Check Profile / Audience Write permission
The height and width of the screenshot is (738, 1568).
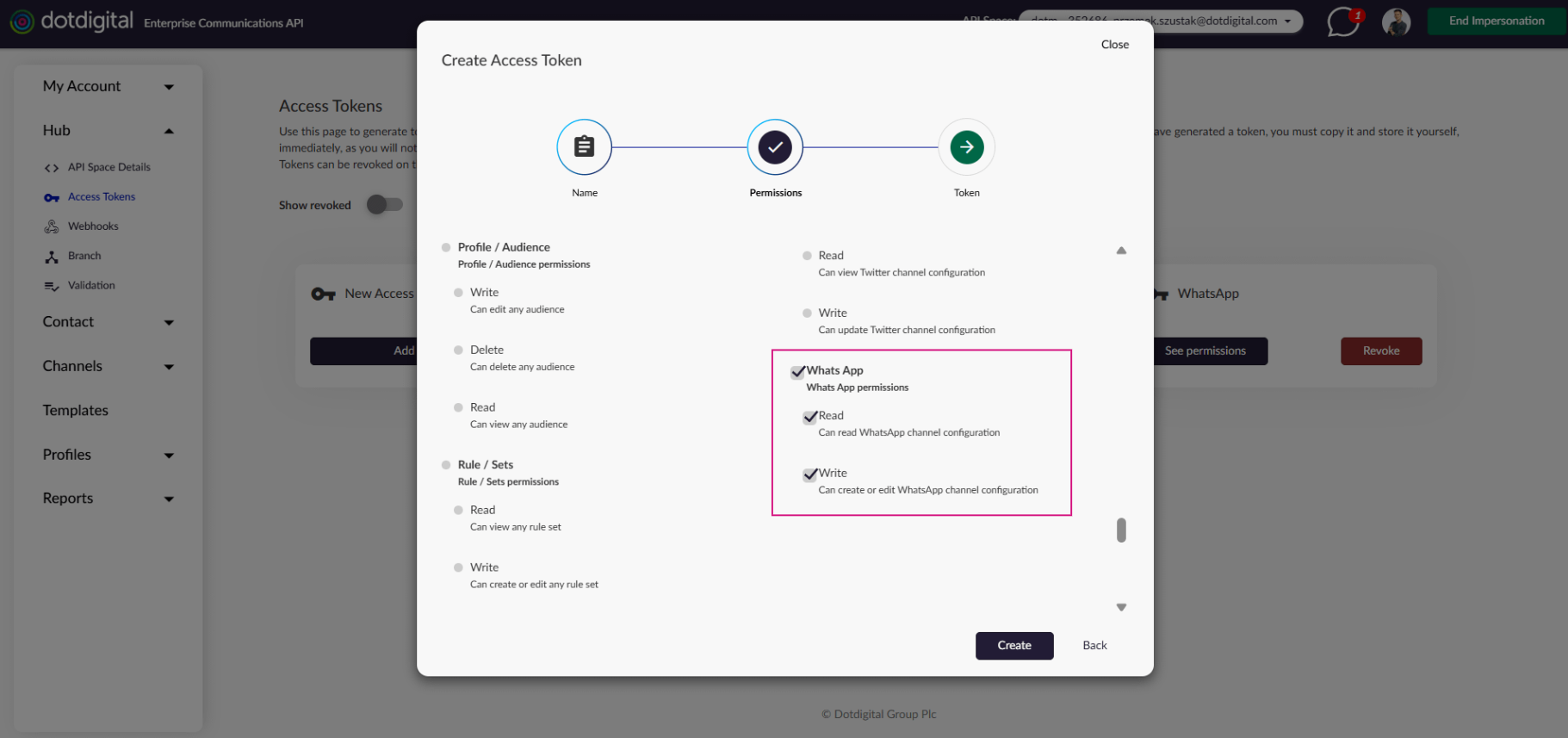point(458,293)
